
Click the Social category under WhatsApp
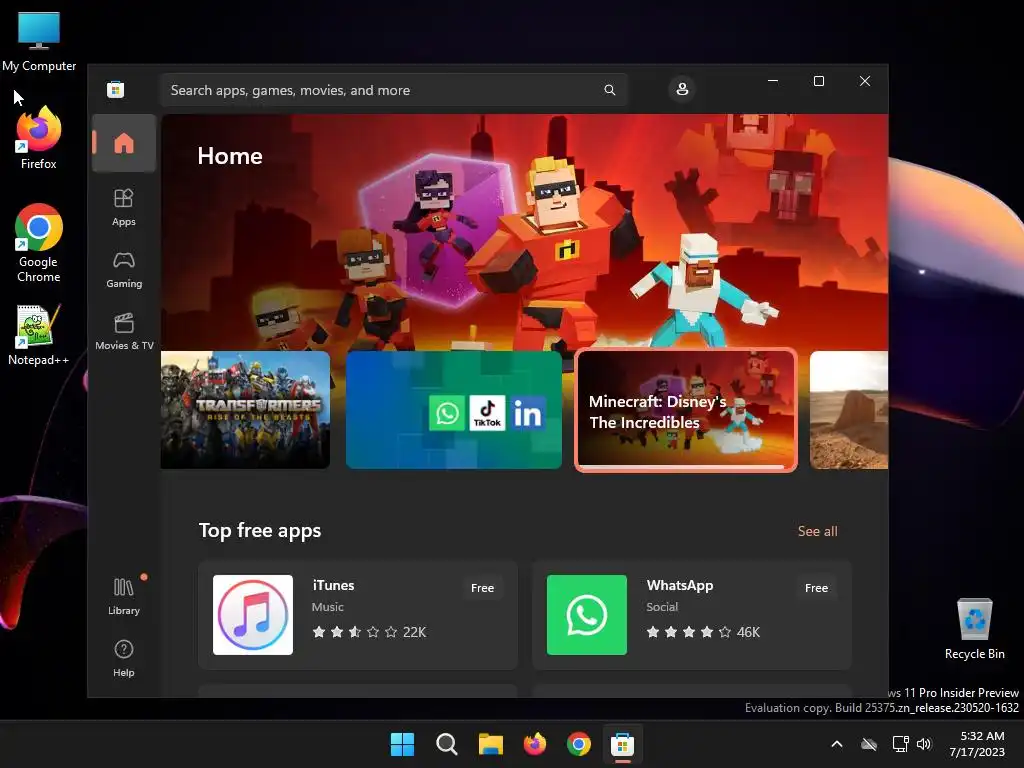click(662, 607)
